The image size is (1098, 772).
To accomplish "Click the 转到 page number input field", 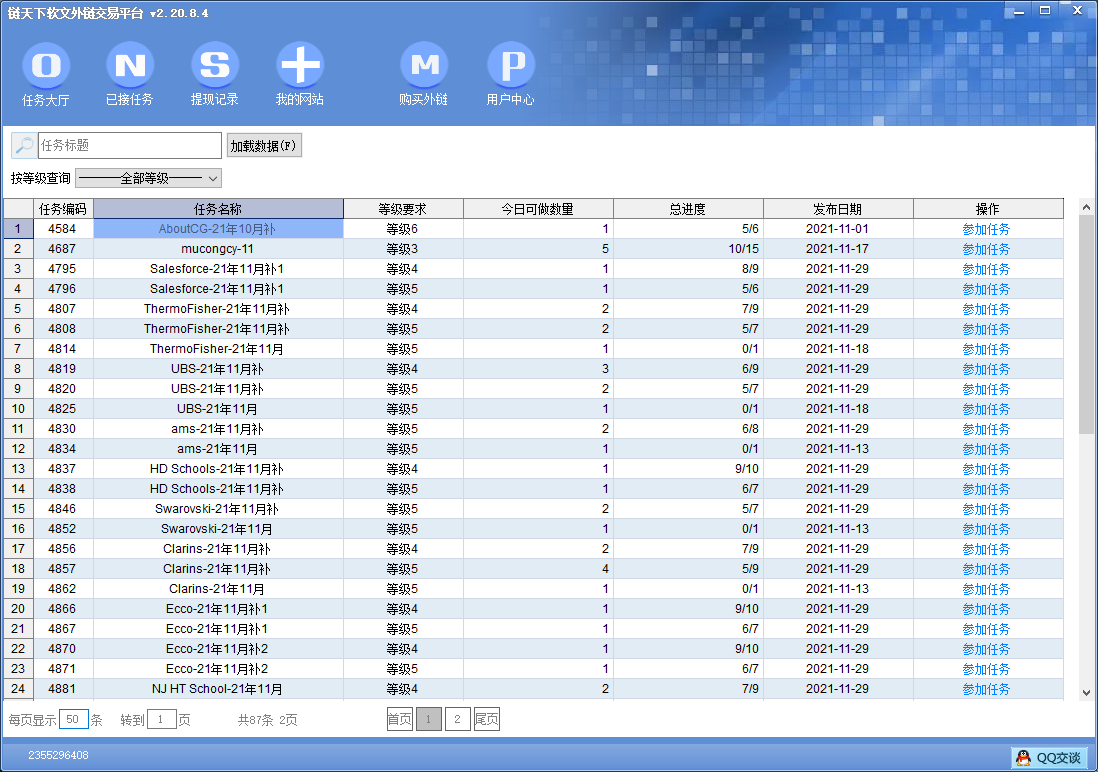I will [161, 719].
